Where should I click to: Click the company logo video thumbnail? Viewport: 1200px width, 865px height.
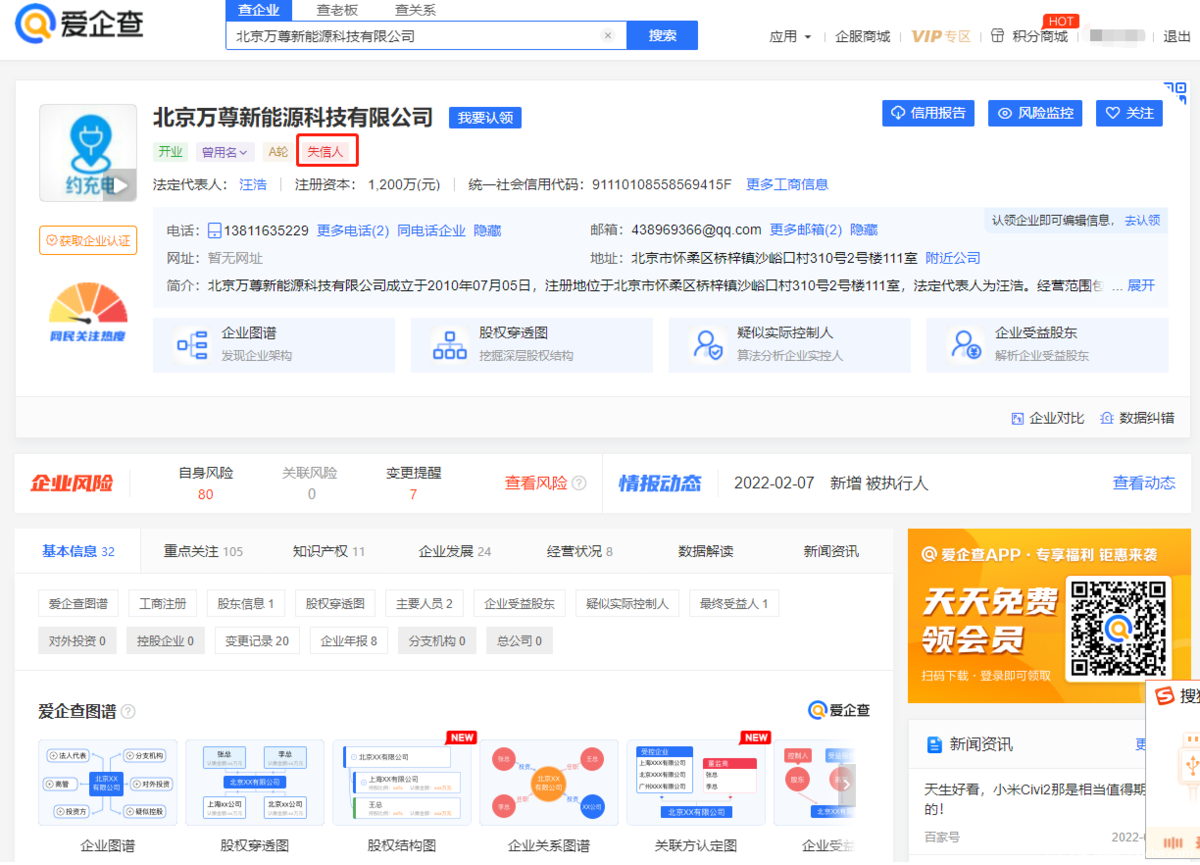tap(88, 153)
